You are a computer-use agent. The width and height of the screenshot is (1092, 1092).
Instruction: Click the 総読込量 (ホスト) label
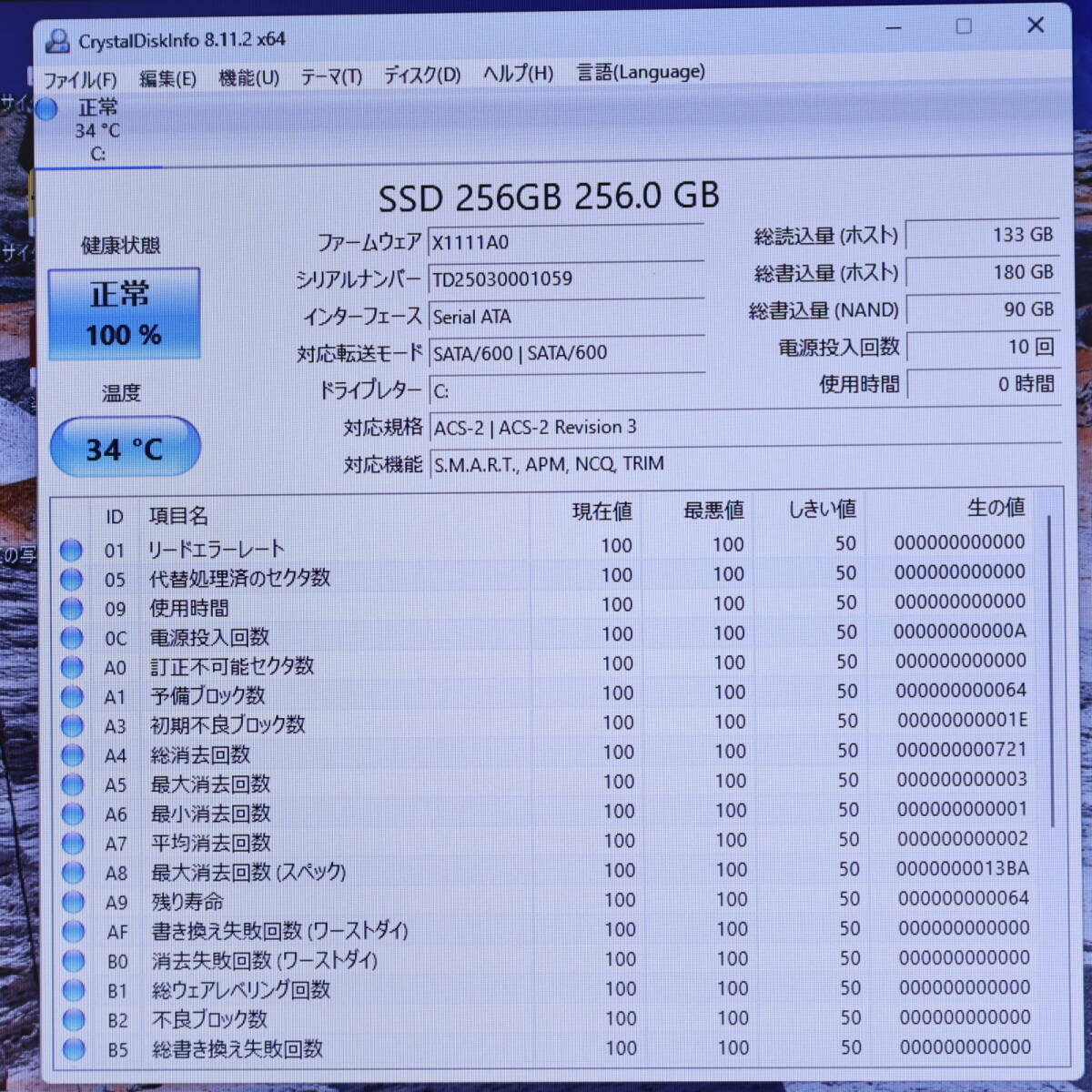(825, 237)
